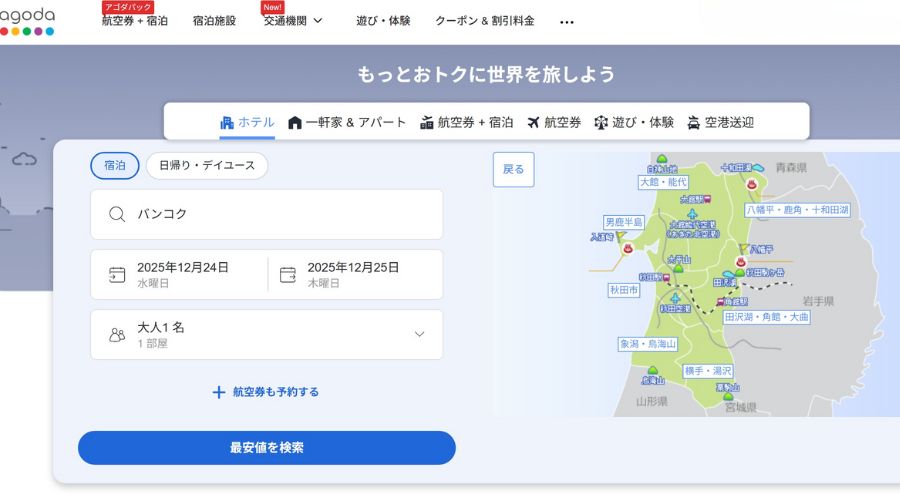Screen dimensions: 900x500
Task: Click the 八幡平 flag icon
Action: point(744,249)
